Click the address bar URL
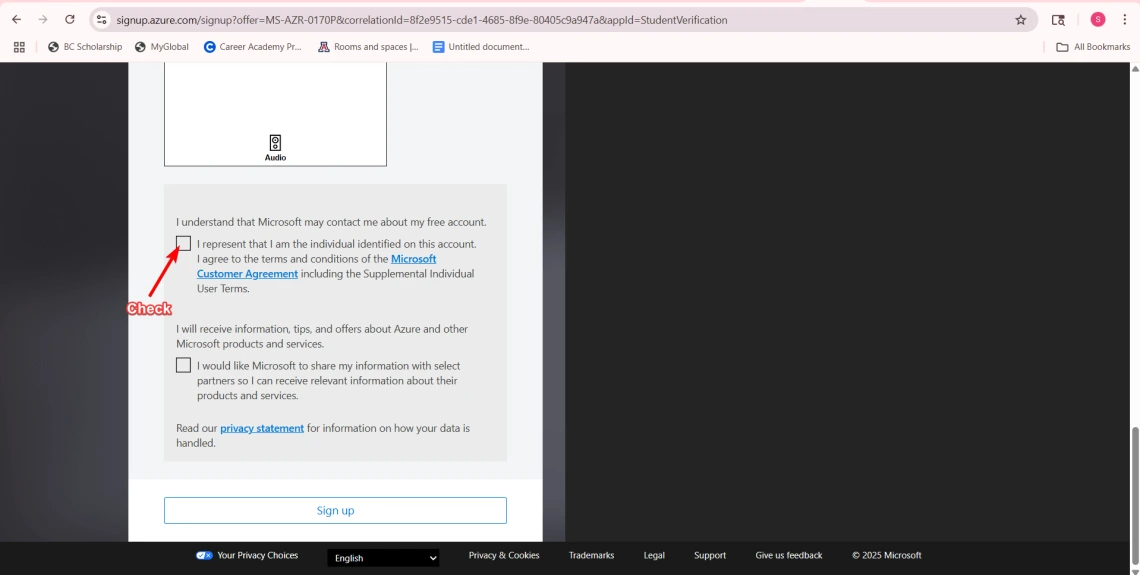This screenshot has height=575, width=1140. pyautogui.click(x=422, y=20)
